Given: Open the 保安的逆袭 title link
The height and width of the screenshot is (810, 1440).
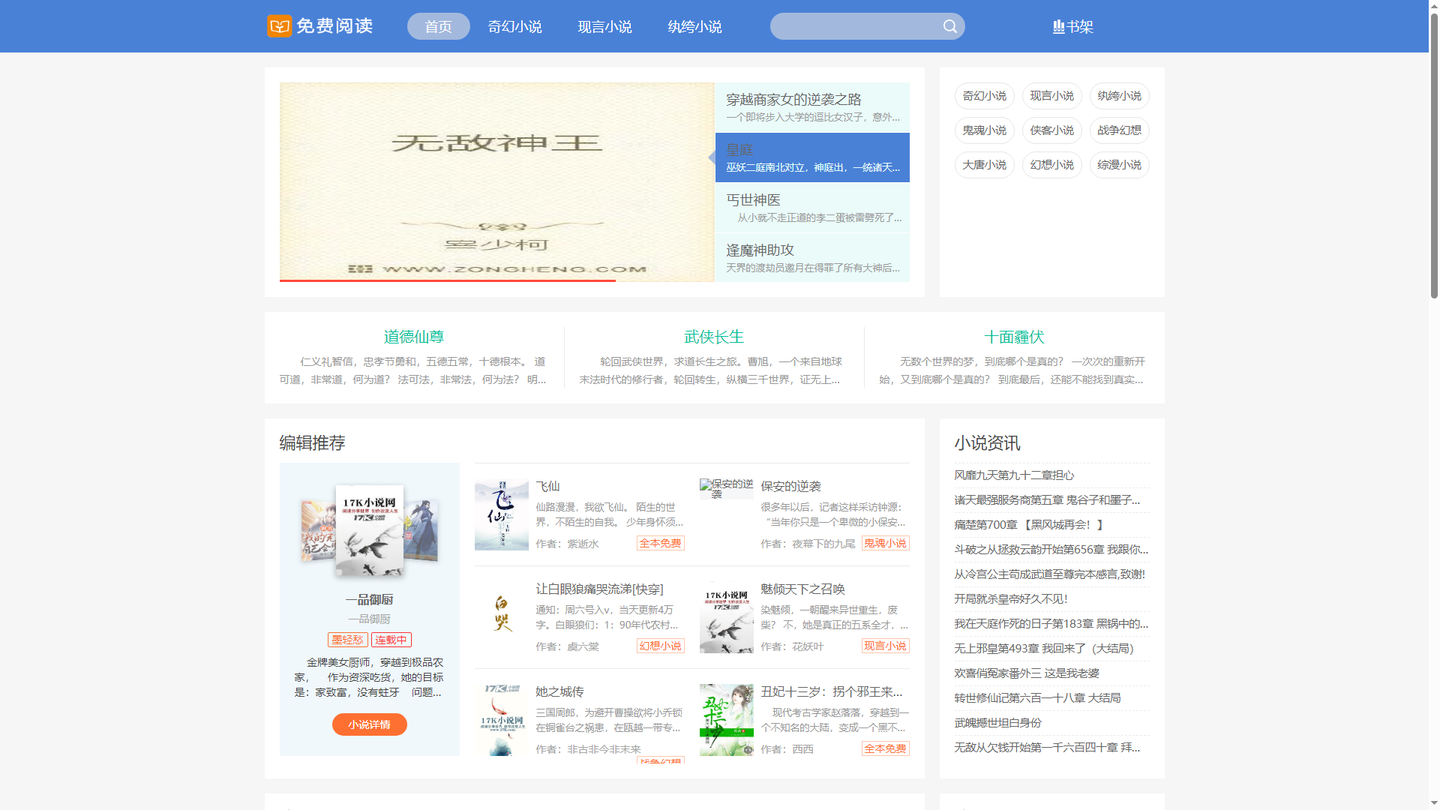Looking at the screenshot, I should [x=790, y=486].
